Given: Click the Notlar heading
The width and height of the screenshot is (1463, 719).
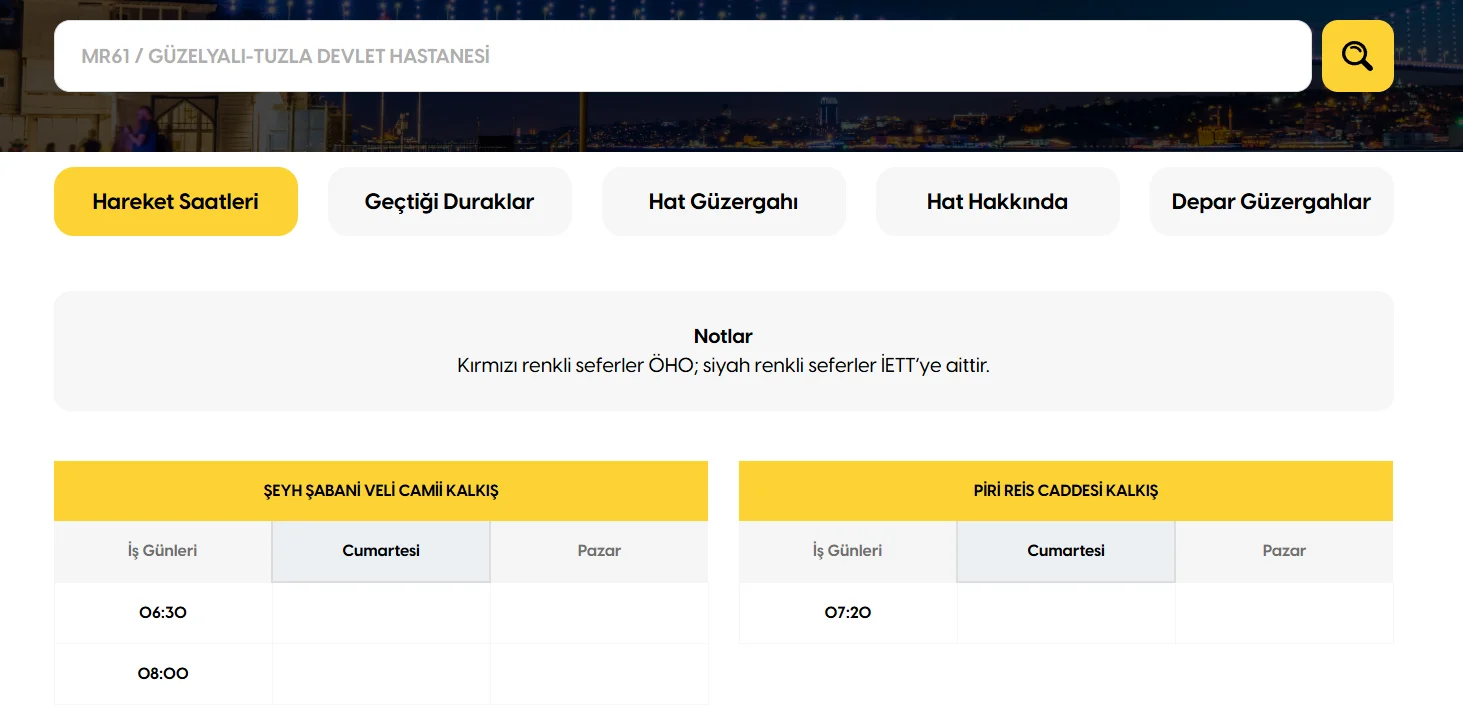Looking at the screenshot, I should 723,336.
